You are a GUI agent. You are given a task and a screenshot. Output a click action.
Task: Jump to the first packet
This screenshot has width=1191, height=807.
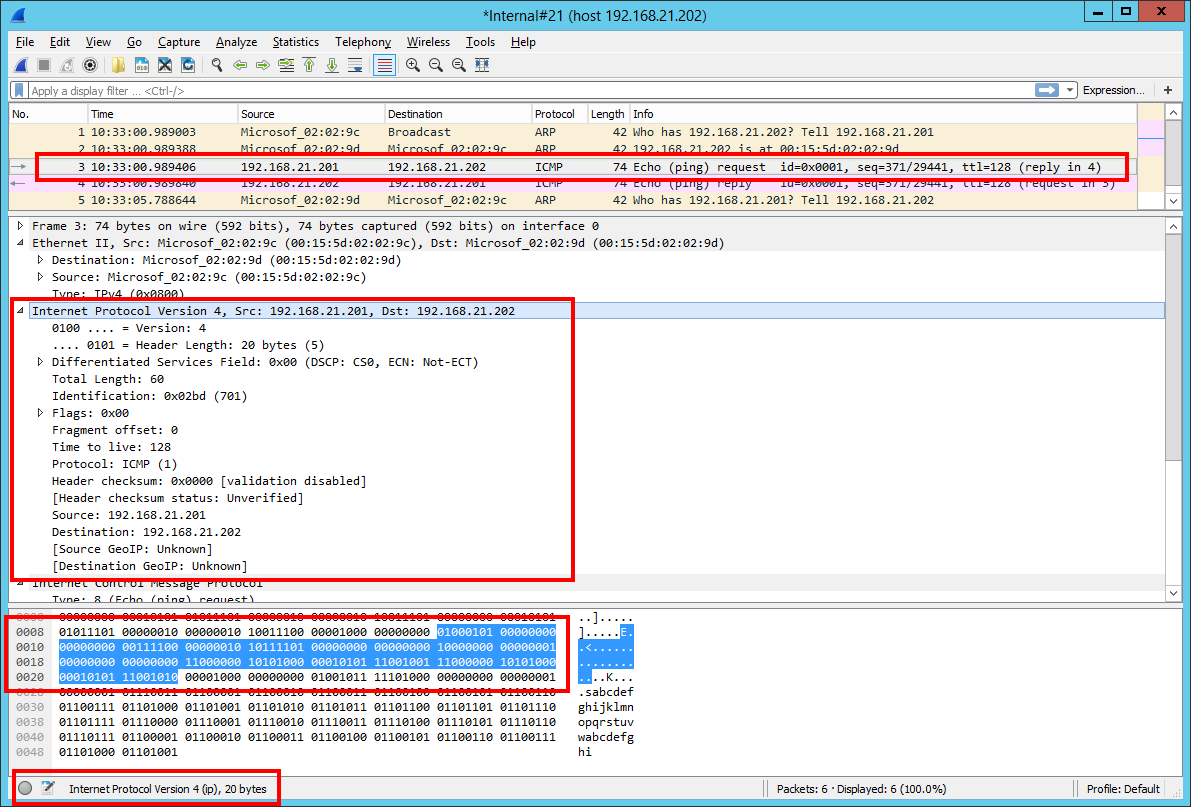309,65
